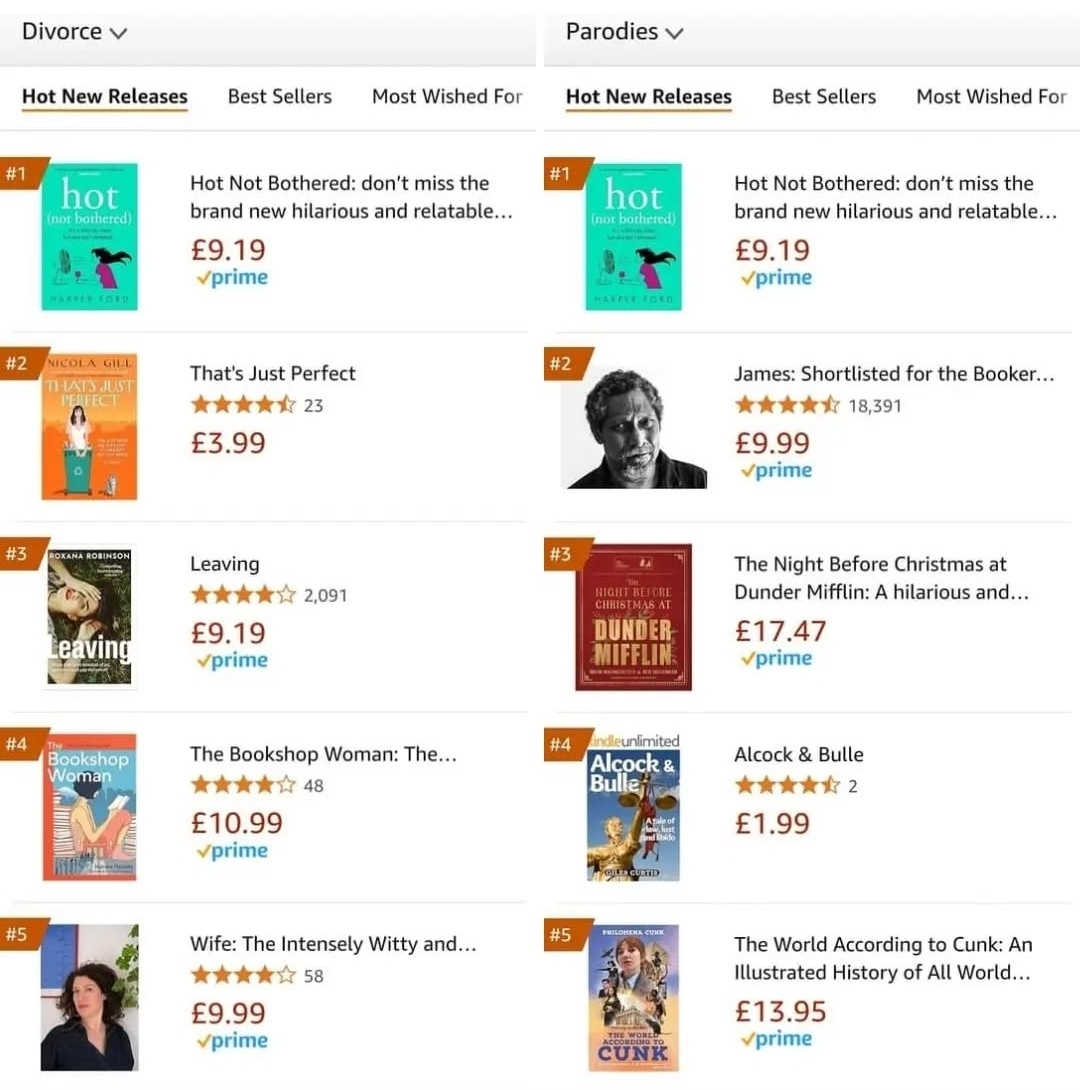Viewport: 1080px width, 1090px height.
Task: Switch to Best Sellers tab under Divorce
Action: pyautogui.click(x=279, y=97)
